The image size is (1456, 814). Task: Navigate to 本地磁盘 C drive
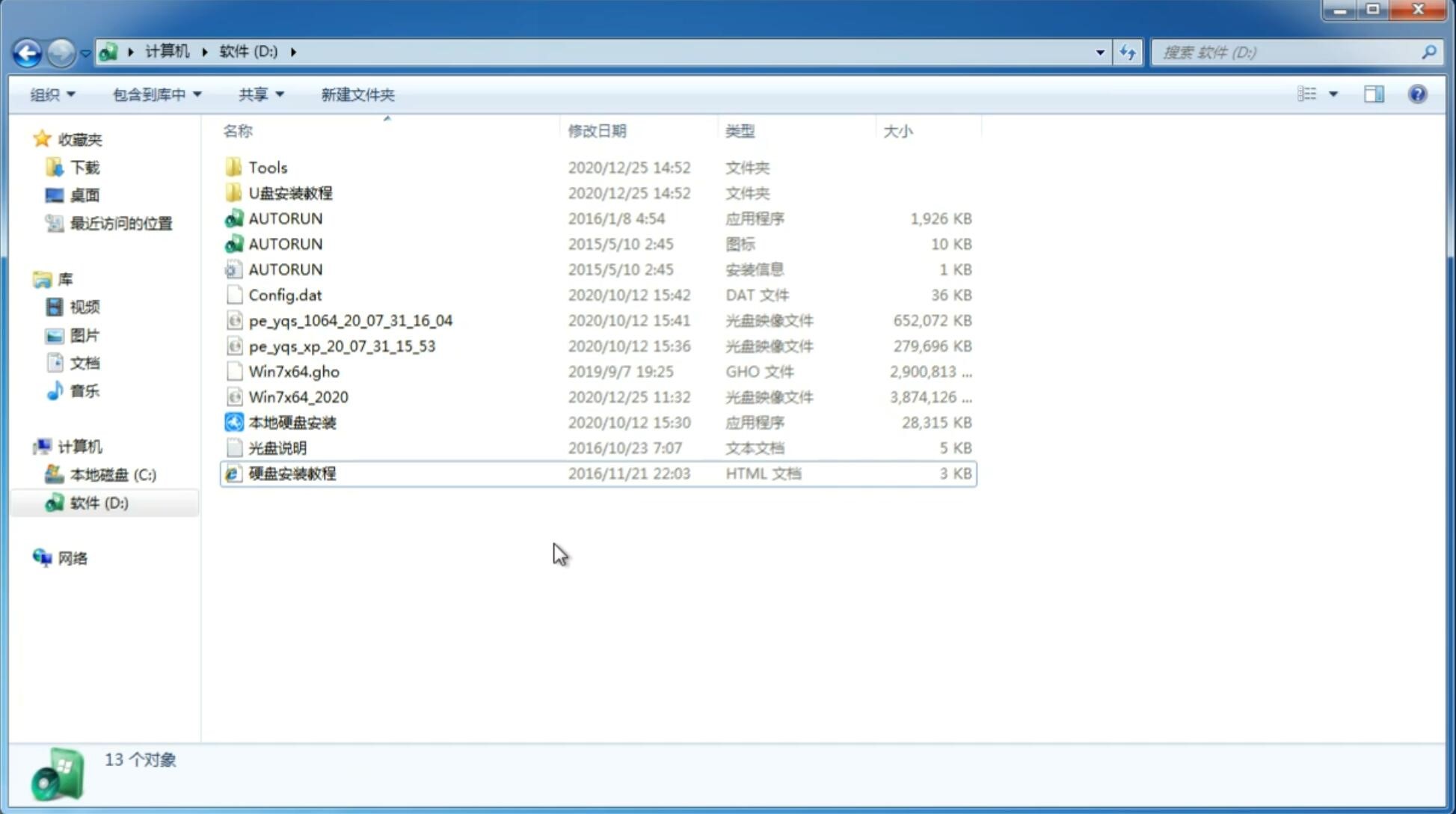(x=113, y=474)
